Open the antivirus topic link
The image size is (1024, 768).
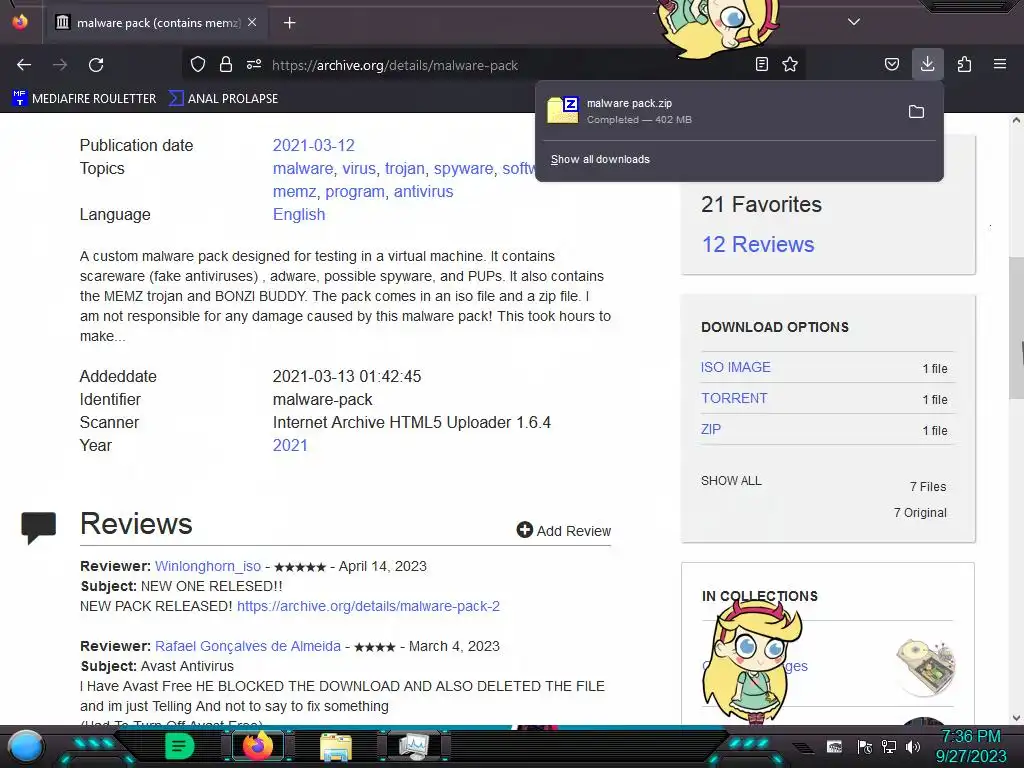coord(423,191)
